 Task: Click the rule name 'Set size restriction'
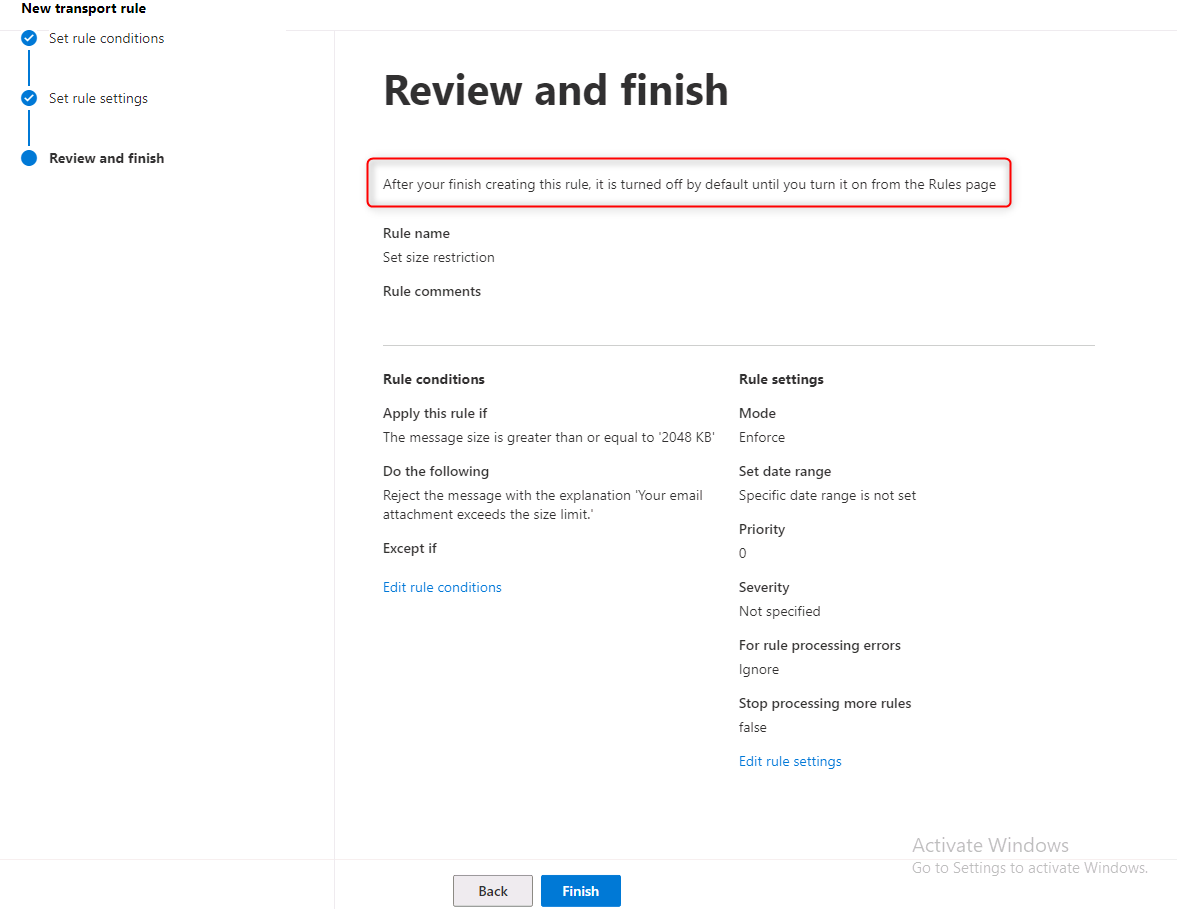[x=438, y=258]
